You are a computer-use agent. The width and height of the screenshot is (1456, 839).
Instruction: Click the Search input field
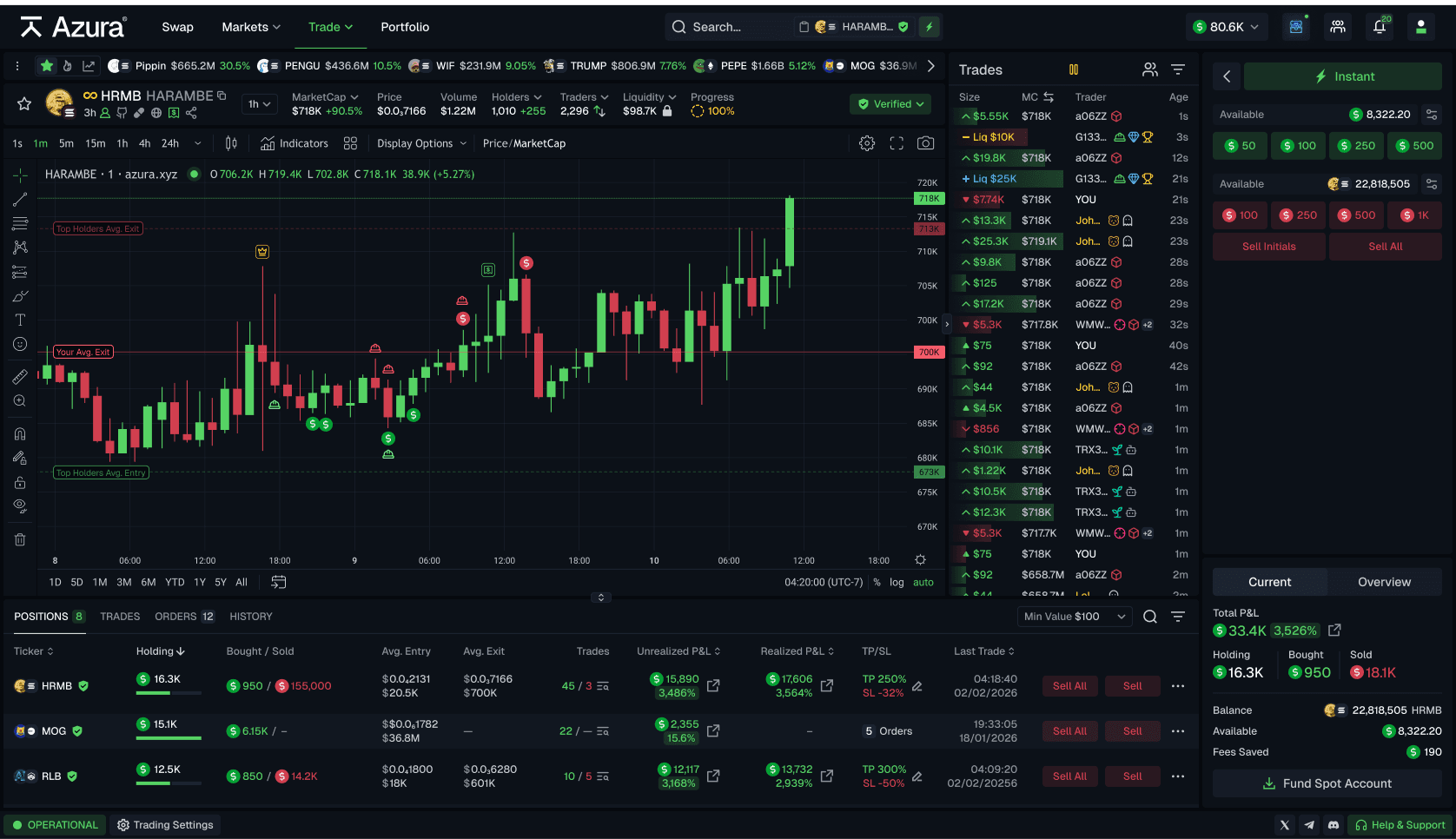click(x=730, y=27)
